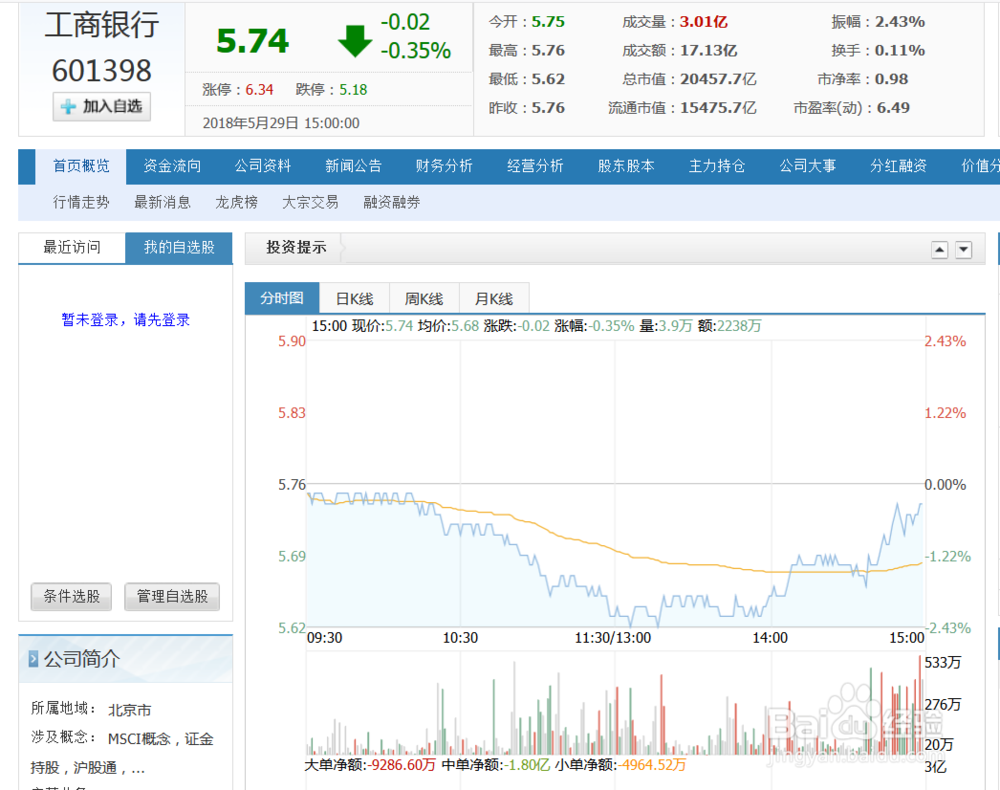
Task: Open the 经营分析 tab
Action: (x=535, y=166)
